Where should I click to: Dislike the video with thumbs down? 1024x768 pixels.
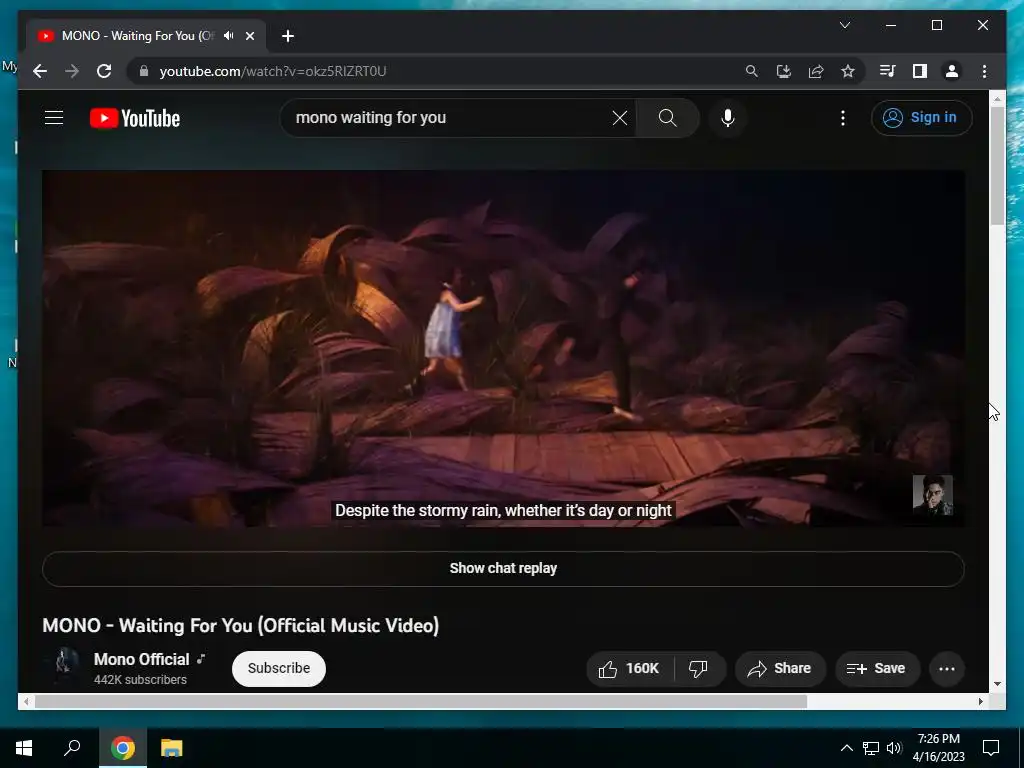(x=699, y=668)
